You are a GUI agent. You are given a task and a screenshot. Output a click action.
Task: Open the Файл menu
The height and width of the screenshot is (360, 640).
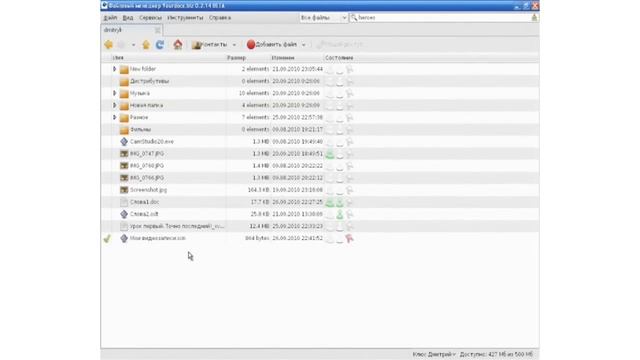[110, 18]
